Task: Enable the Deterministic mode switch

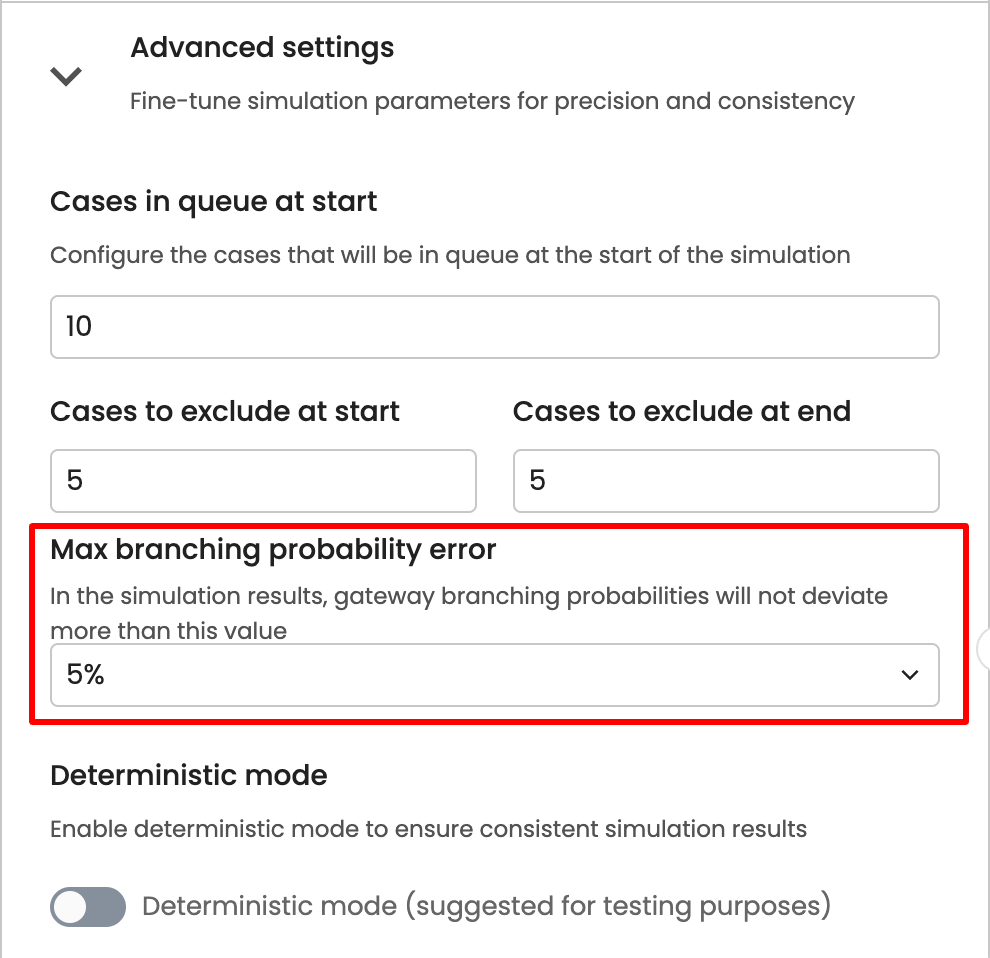Action: 88,907
